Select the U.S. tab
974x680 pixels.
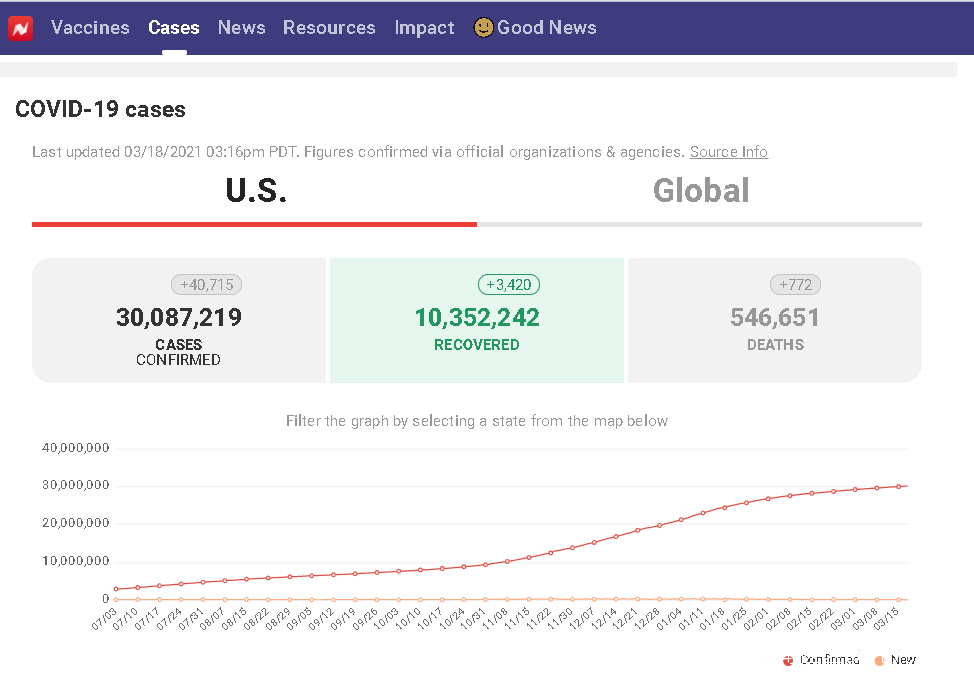click(x=256, y=191)
